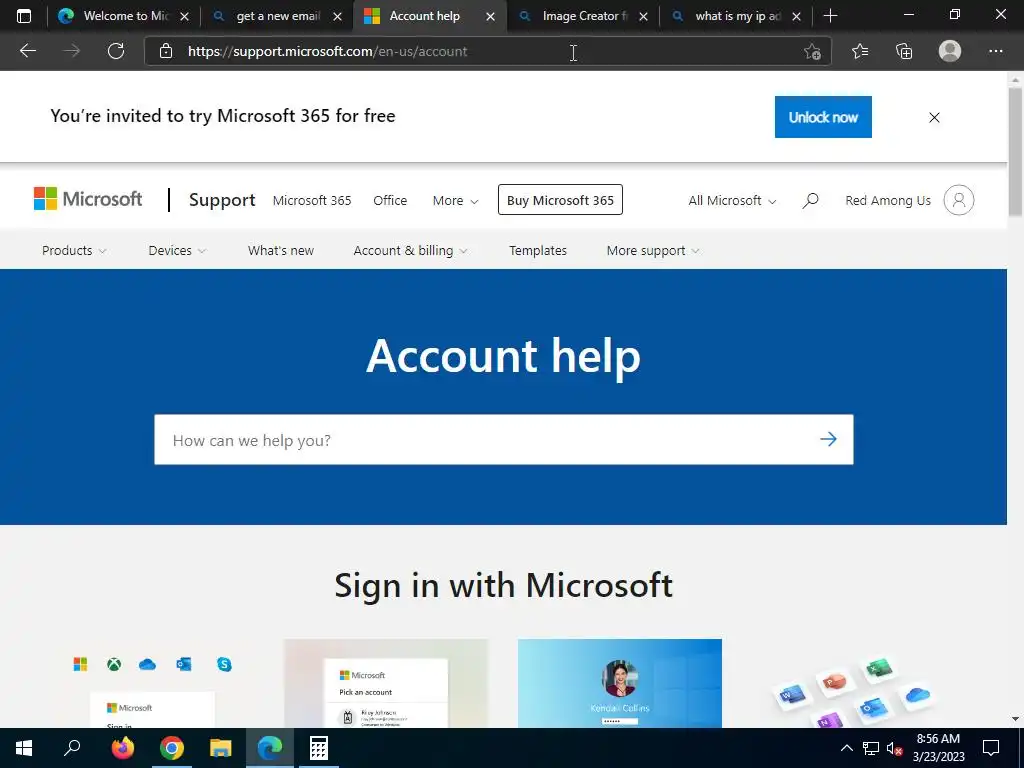Click the Microsoft logo
This screenshot has height=768, width=1024.
(88, 199)
